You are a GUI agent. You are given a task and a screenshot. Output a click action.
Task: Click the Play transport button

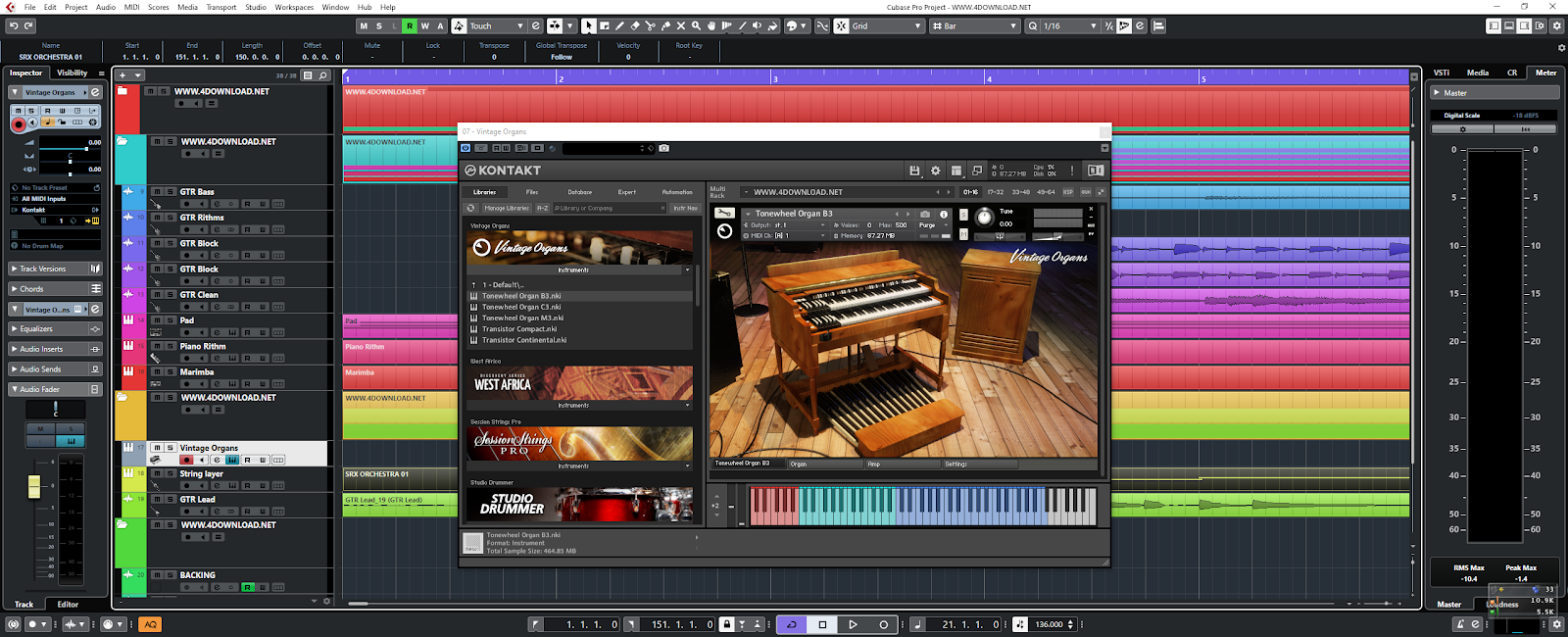point(853,624)
